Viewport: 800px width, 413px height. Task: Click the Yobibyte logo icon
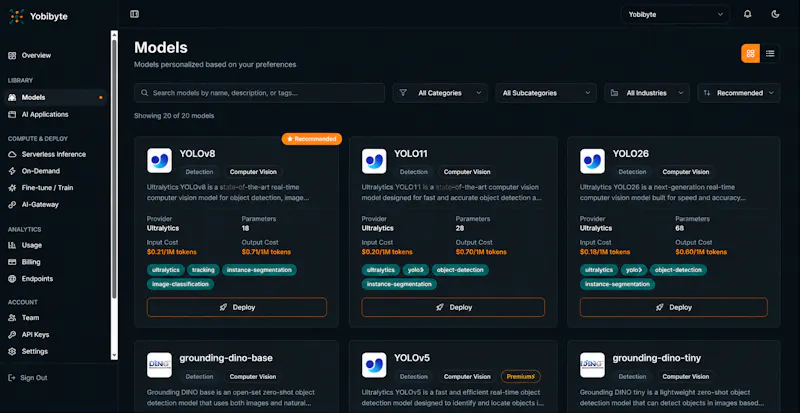(x=16, y=16)
